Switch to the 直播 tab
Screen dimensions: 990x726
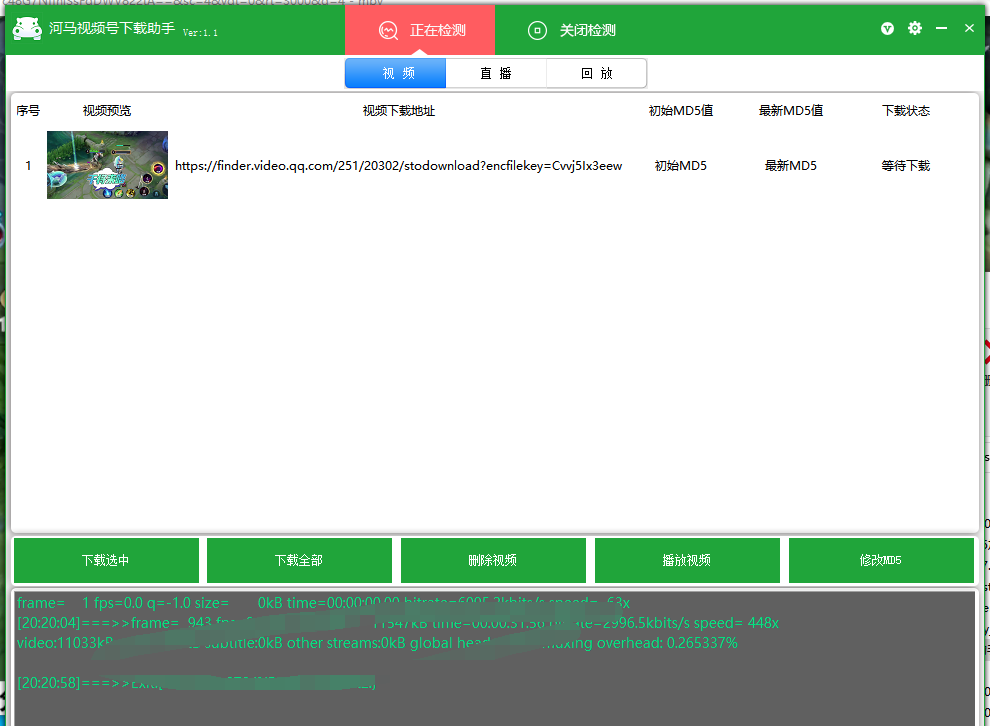coord(496,73)
